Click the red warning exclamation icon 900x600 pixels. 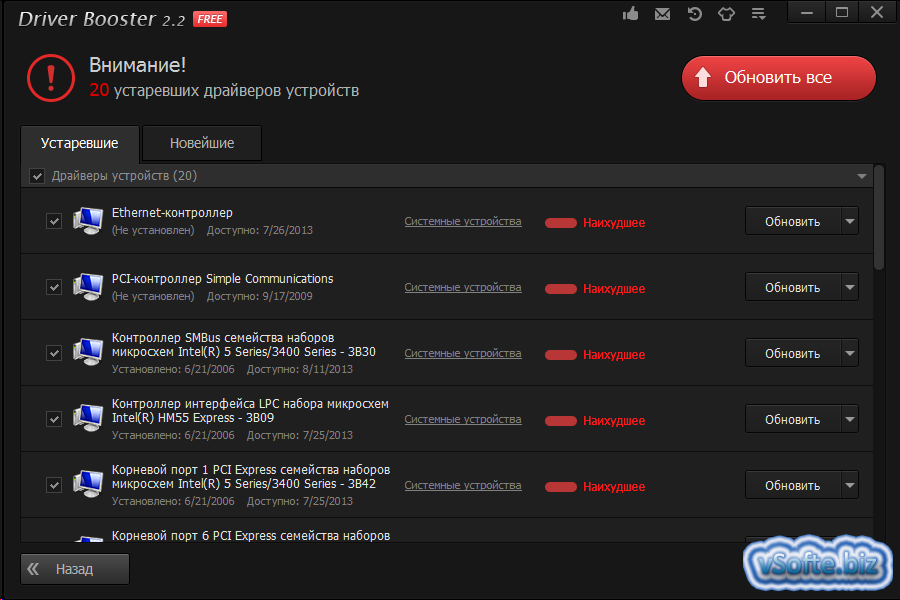click(x=51, y=78)
